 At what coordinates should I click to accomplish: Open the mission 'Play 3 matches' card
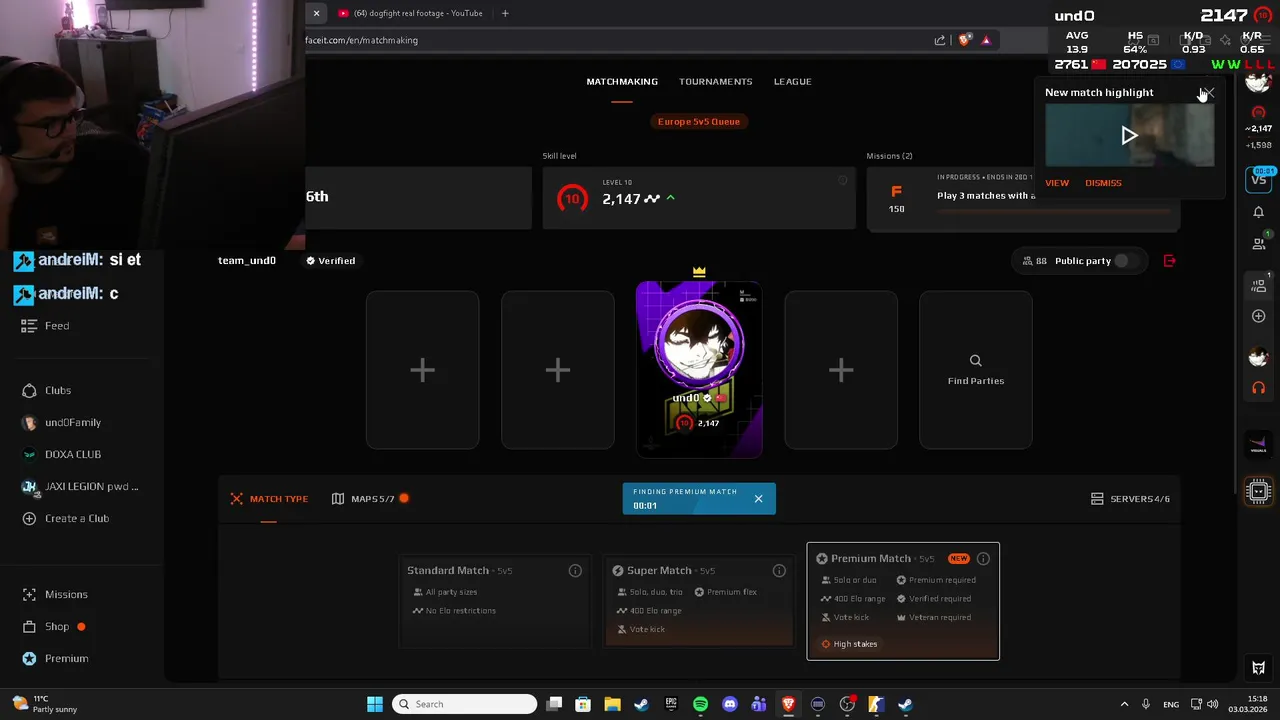[x=1023, y=198]
